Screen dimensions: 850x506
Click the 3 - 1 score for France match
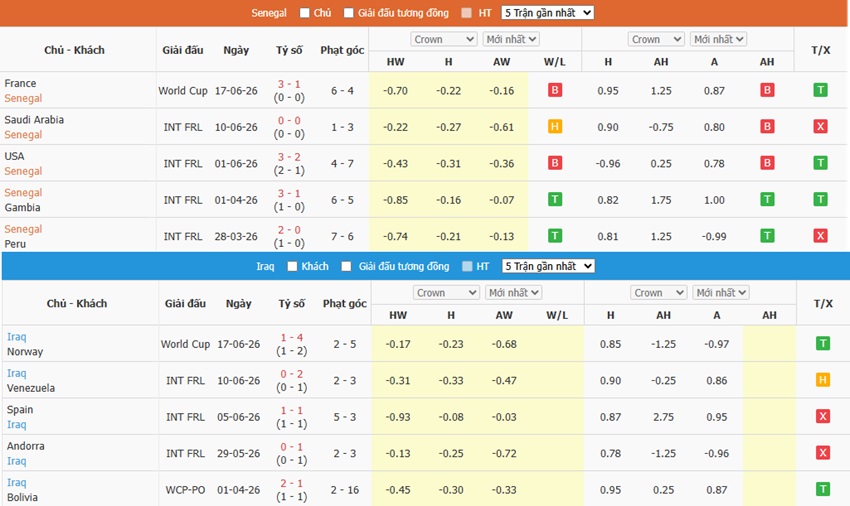289,84
